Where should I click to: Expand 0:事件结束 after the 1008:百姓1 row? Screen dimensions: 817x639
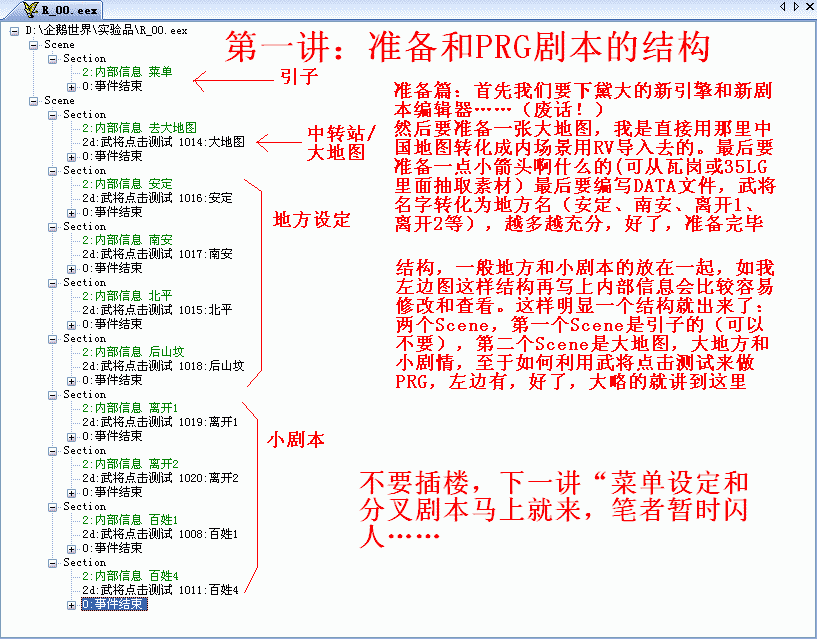(x=71, y=549)
